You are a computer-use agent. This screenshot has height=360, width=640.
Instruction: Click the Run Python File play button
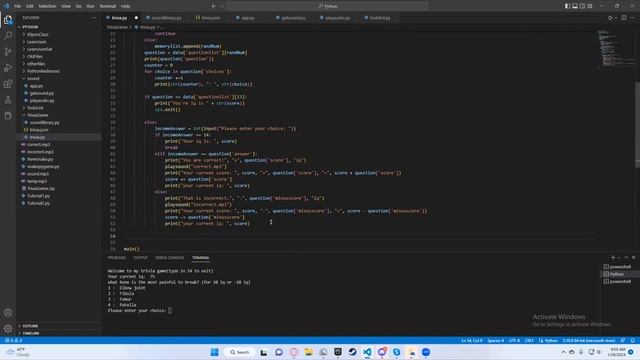tap(610, 18)
